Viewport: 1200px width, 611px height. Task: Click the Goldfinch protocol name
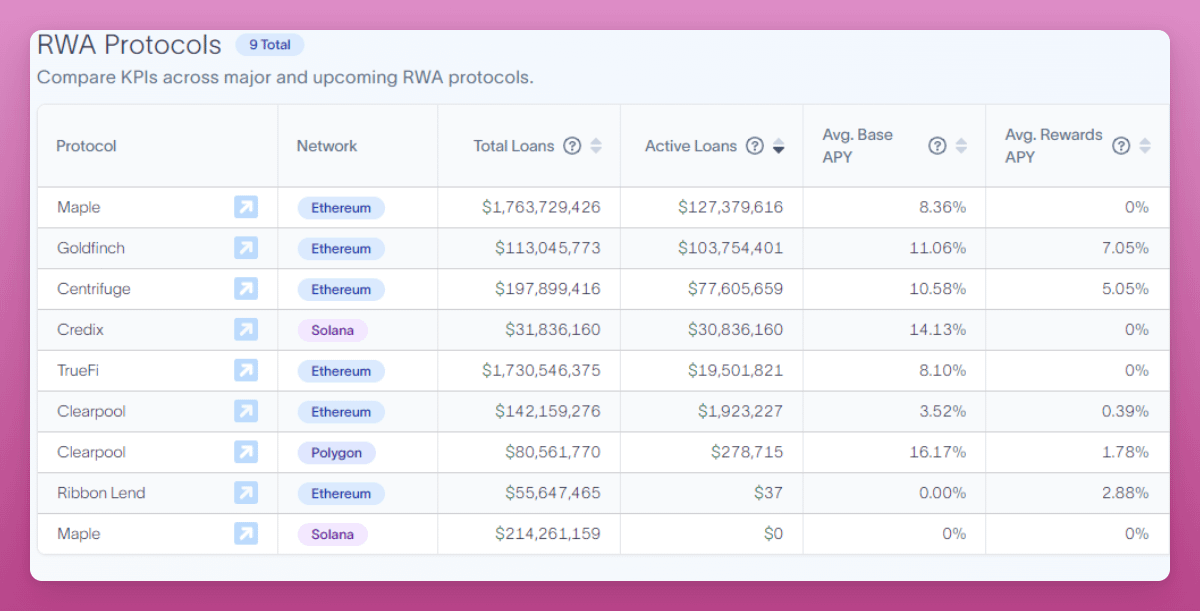(91, 248)
